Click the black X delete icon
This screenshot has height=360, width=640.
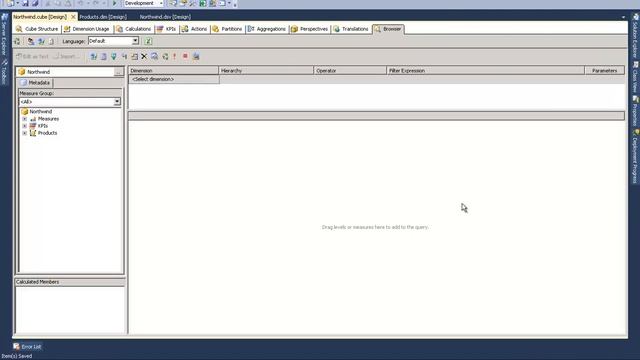[144, 56]
